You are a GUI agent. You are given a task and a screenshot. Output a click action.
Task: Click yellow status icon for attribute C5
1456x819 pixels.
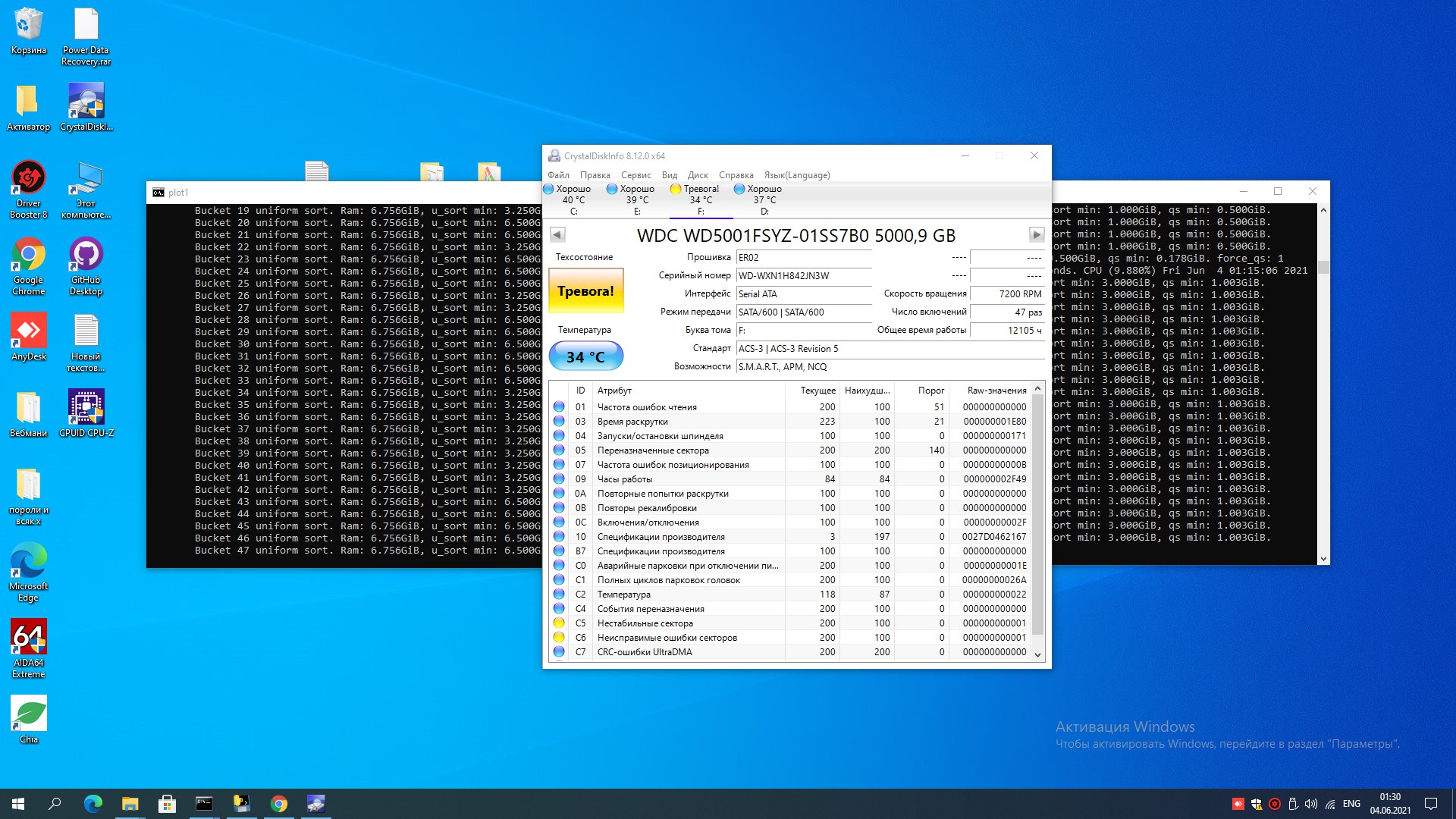pyautogui.click(x=559, y=623)
